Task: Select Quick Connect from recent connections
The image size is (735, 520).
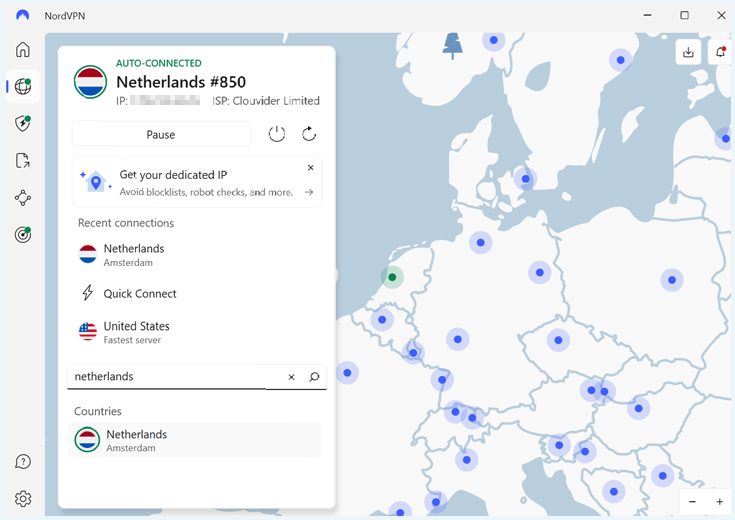Action: [197, 294]
